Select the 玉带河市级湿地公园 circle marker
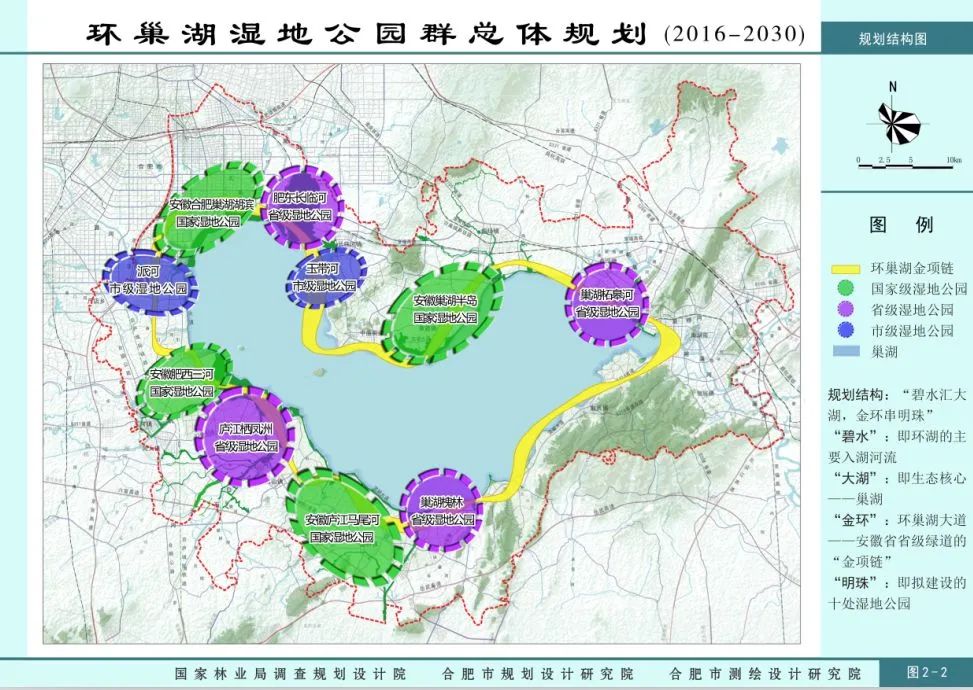The height and width of the screenshot is (690, 973). [x=324, y=277]
